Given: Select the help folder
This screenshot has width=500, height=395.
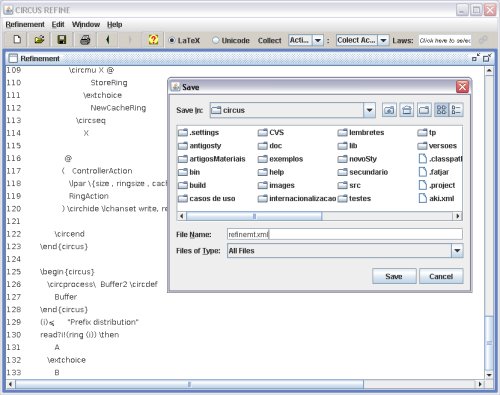Looking at the screenshot, I should 271,172.
